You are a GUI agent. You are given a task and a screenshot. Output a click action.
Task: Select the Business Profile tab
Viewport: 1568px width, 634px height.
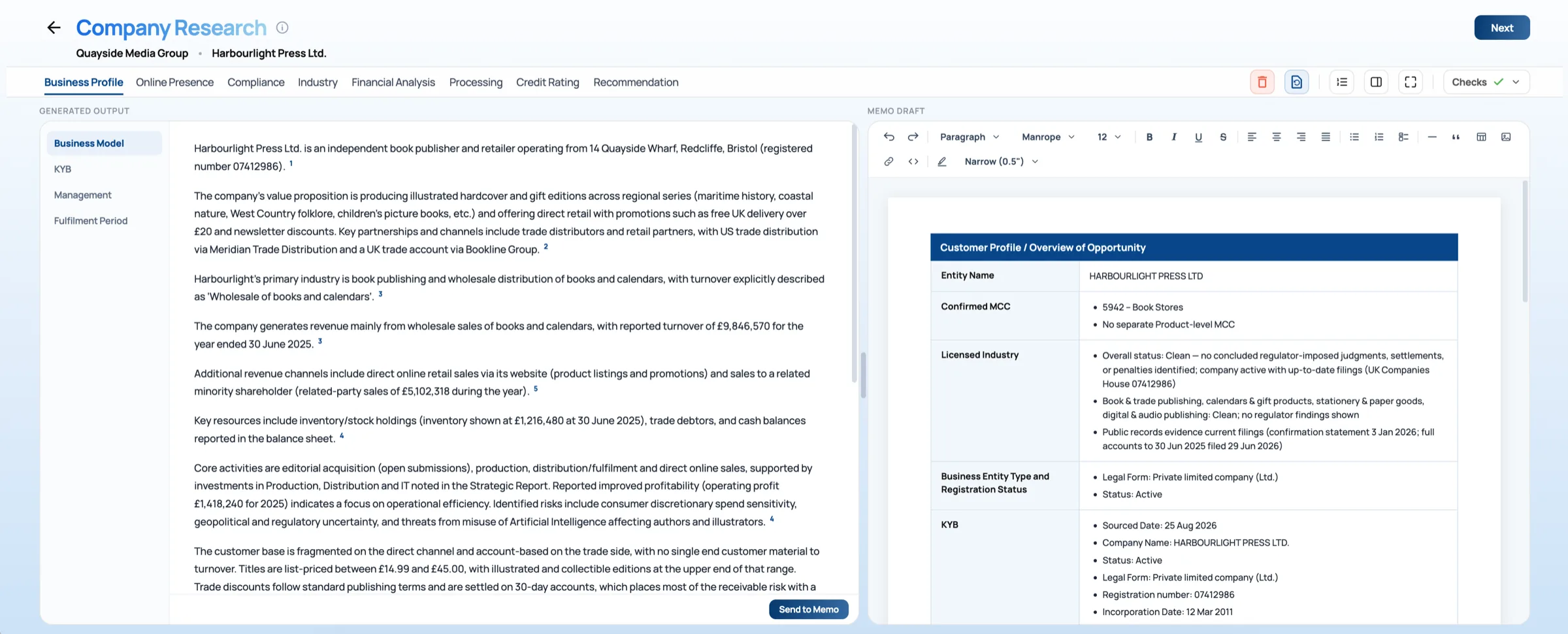click(x=84, y=82)
